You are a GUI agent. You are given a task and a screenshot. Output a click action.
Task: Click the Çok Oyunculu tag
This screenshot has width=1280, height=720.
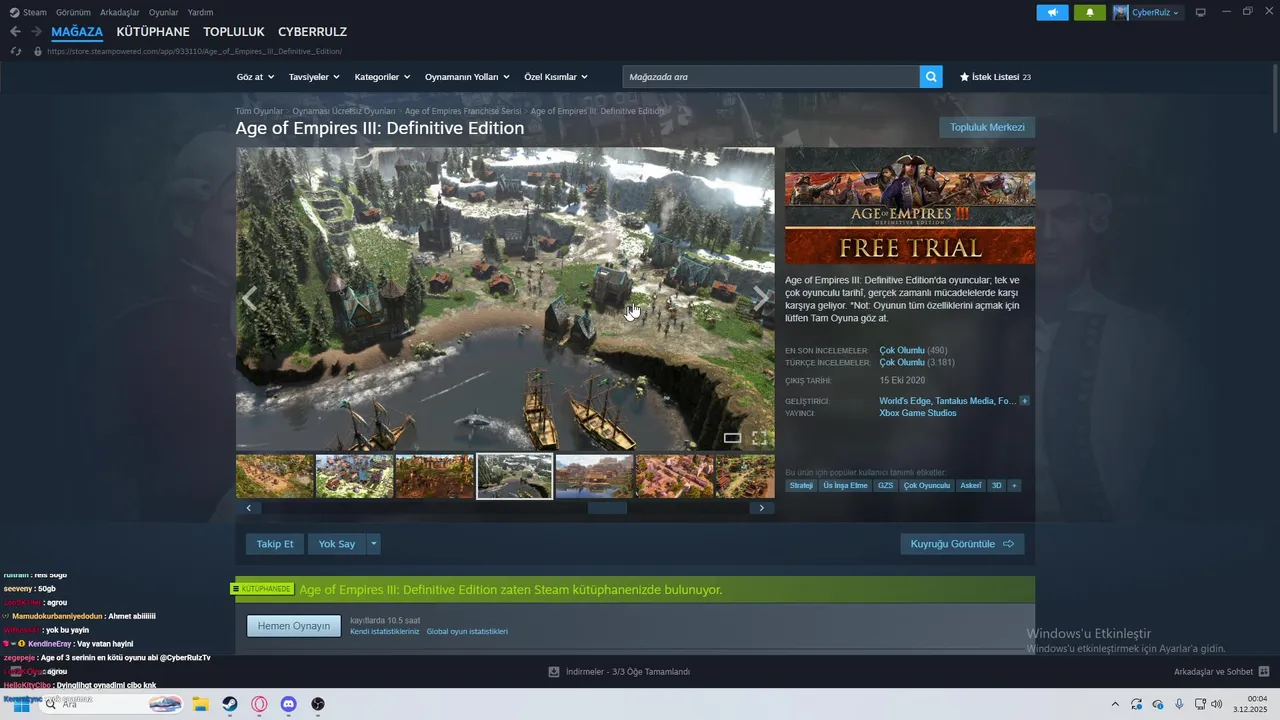[x=927, y=485]
